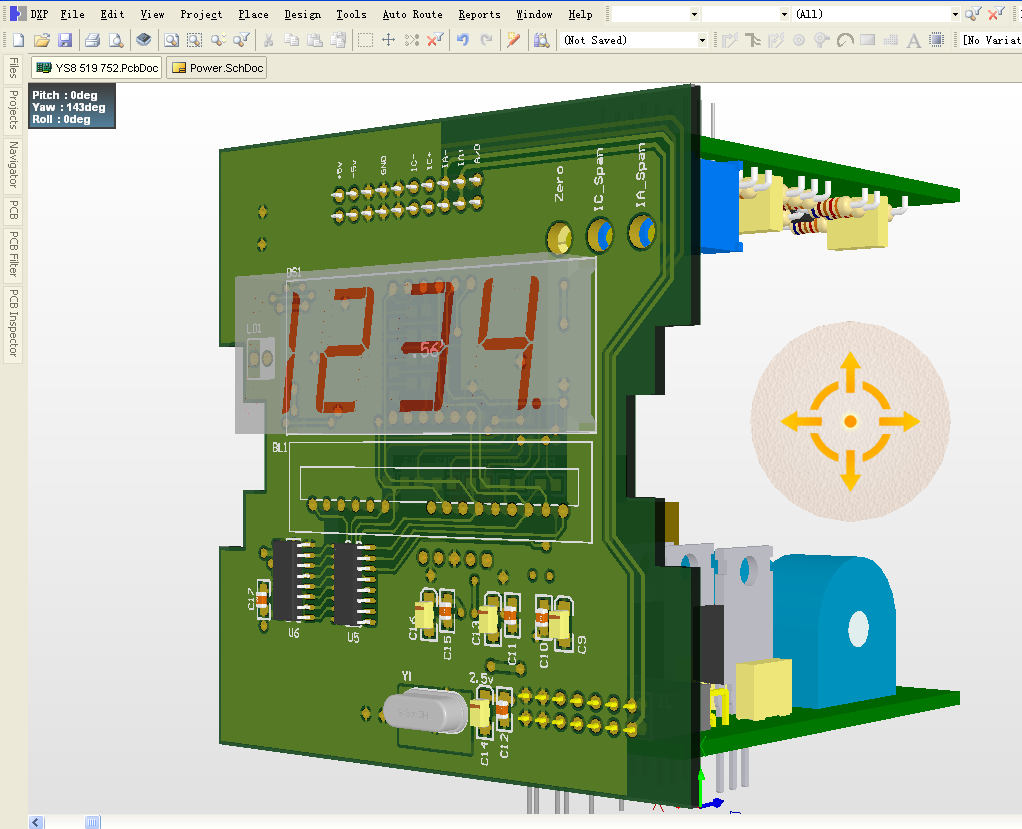Undo the last action
1022x829 pixels.
tap(463, 40)
